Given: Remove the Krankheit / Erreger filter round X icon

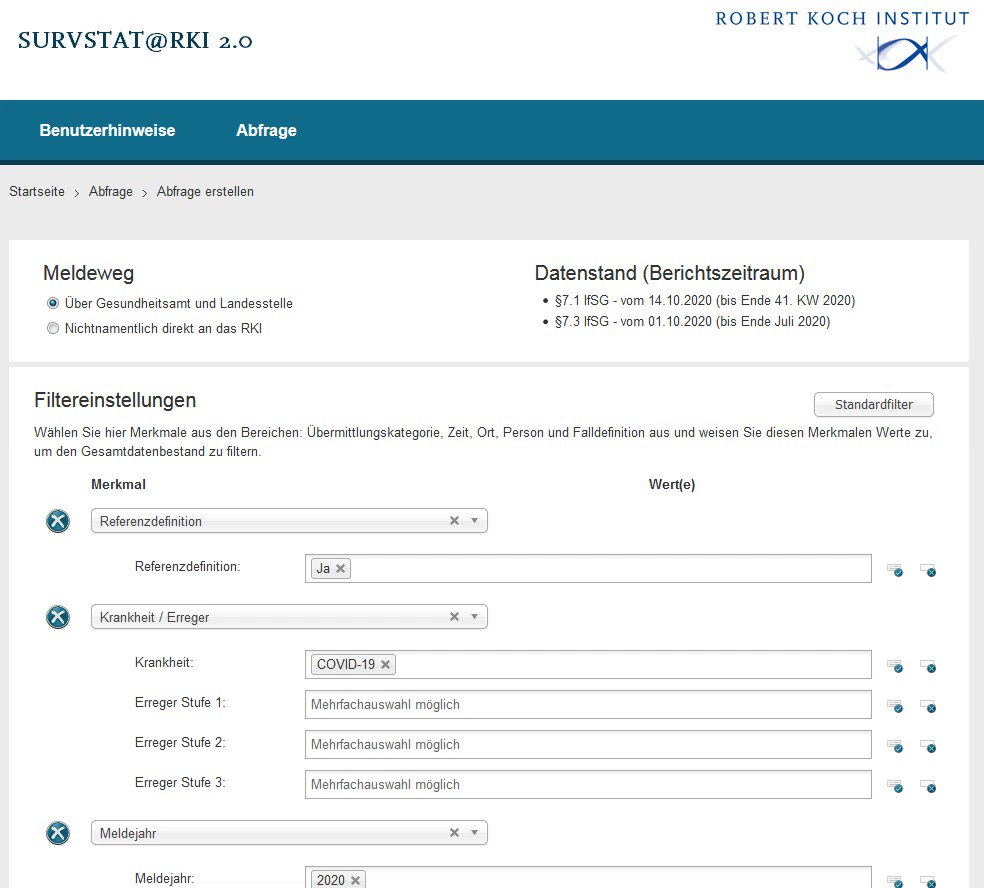Looking at the screenshot, I should click(58, 617).
